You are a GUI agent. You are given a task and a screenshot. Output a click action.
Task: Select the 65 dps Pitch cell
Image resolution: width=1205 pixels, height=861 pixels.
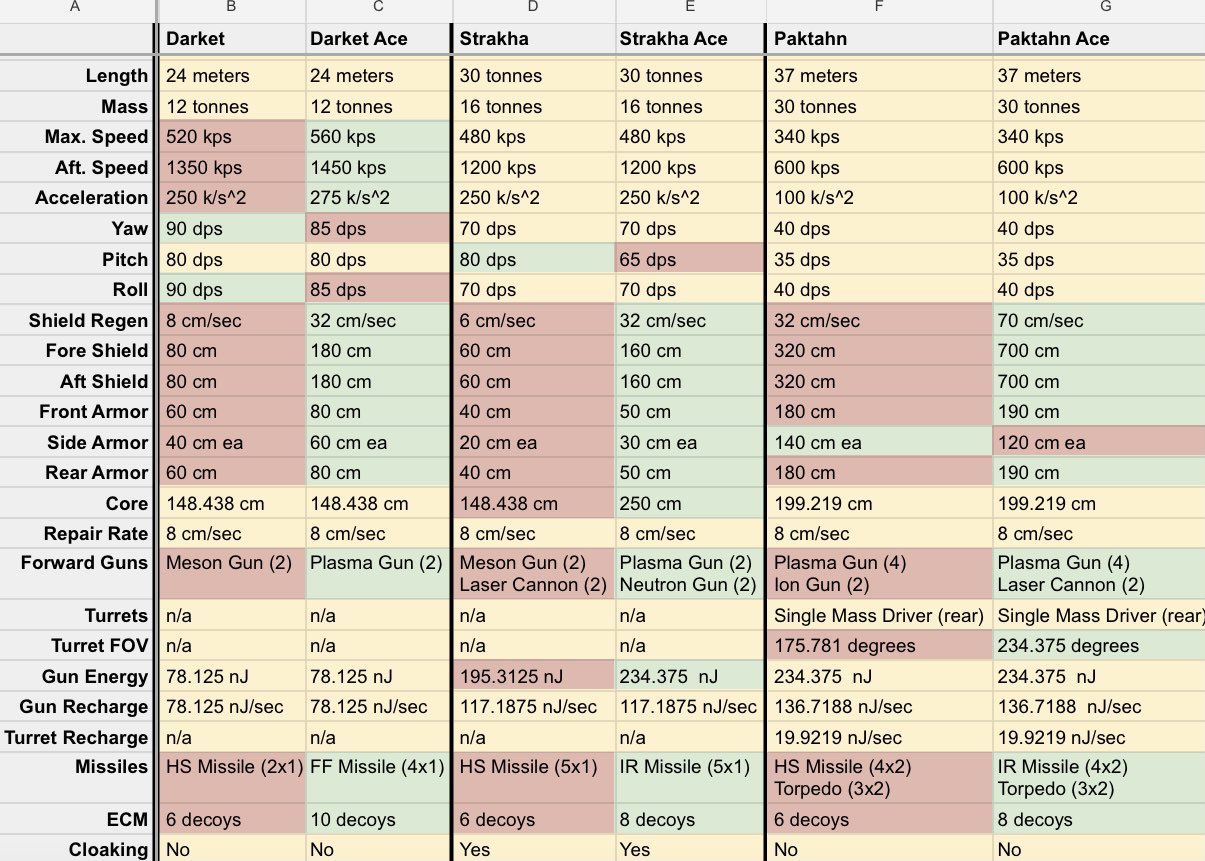pos(690,259)
